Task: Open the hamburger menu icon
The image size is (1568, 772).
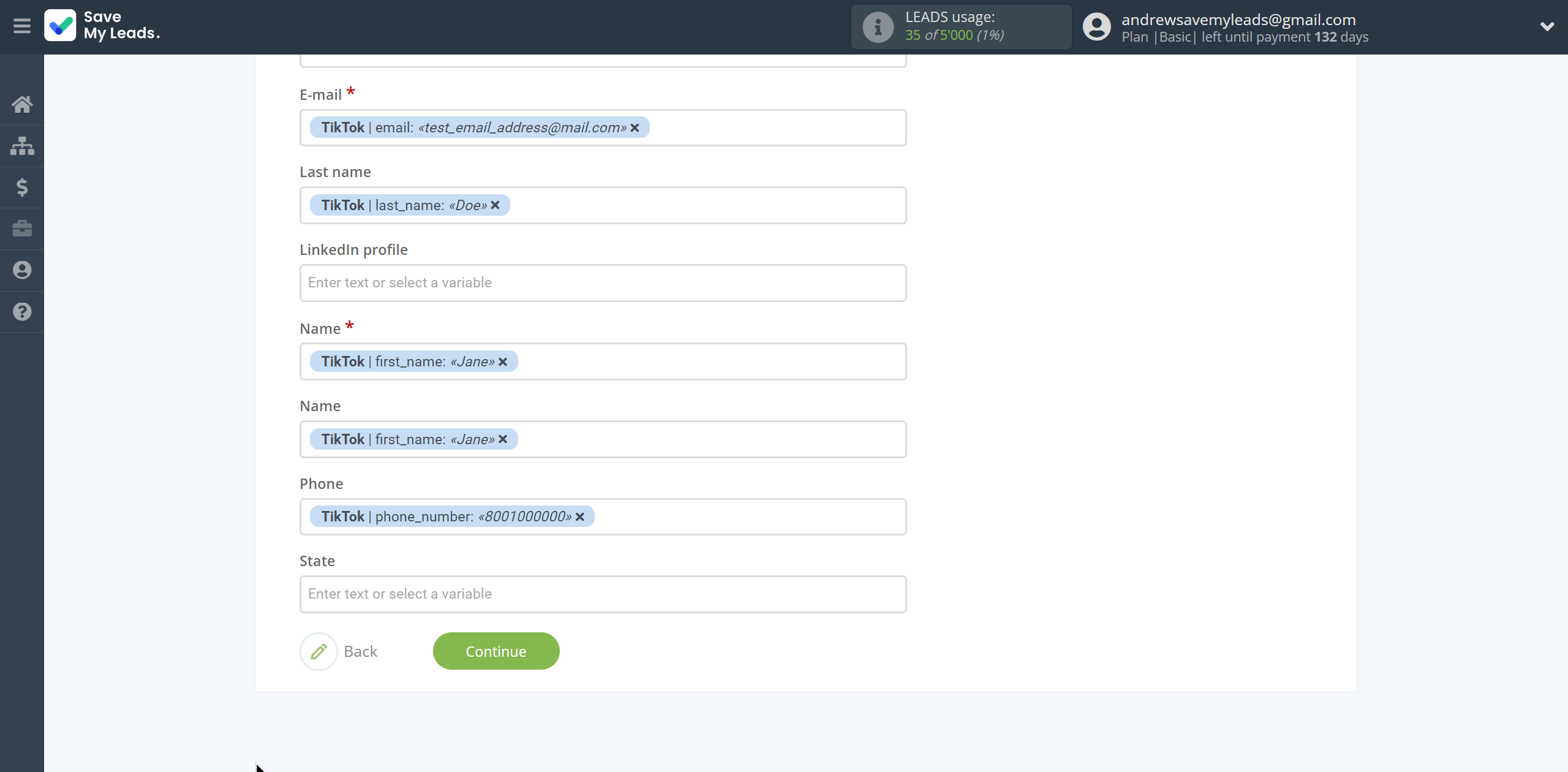Action: [22, 26]
